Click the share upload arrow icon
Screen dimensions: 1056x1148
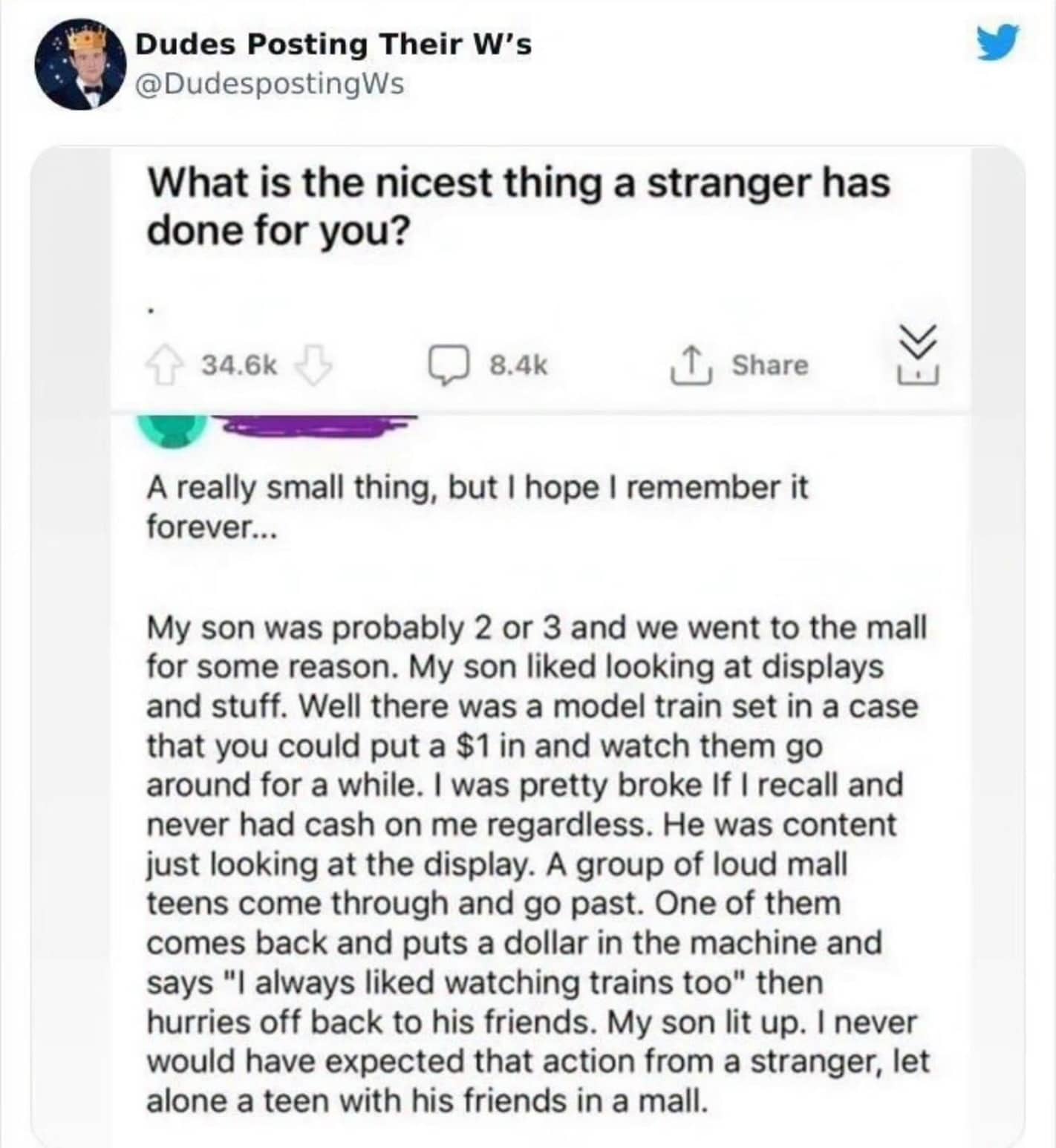click(x=691, y=365)
